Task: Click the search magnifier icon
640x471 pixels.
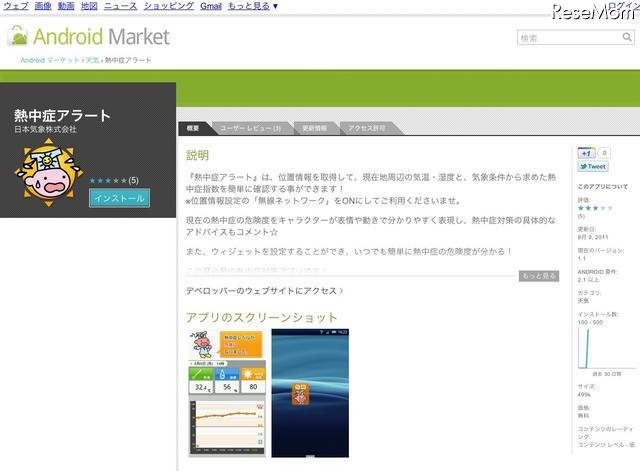Action: (x=627, y=38)
